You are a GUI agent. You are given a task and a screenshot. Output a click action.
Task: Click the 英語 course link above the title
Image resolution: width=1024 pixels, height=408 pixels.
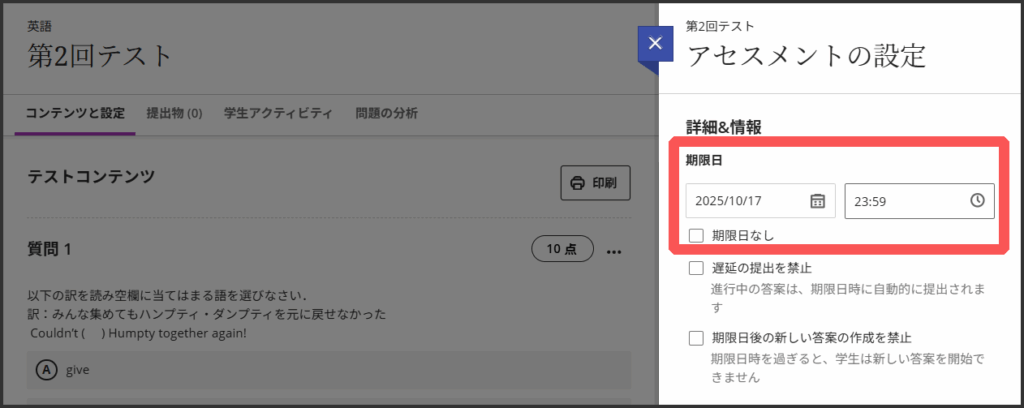click(x=38, y=24)
